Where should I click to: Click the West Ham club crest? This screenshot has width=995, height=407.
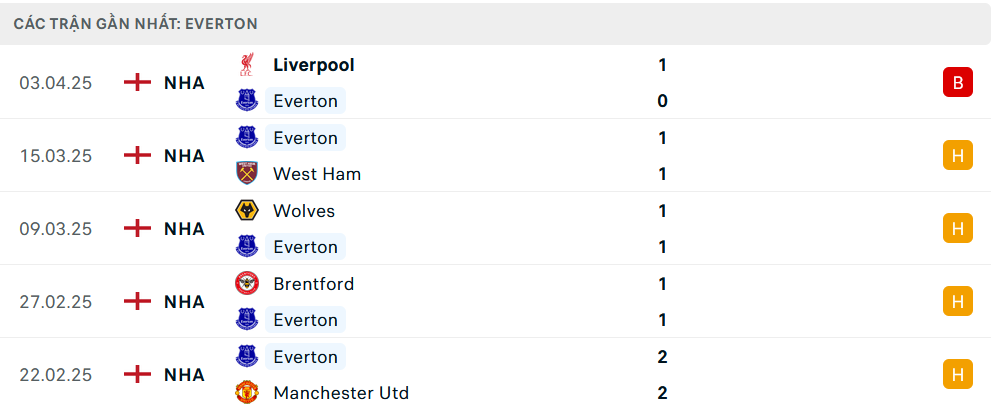pos(246,174)
